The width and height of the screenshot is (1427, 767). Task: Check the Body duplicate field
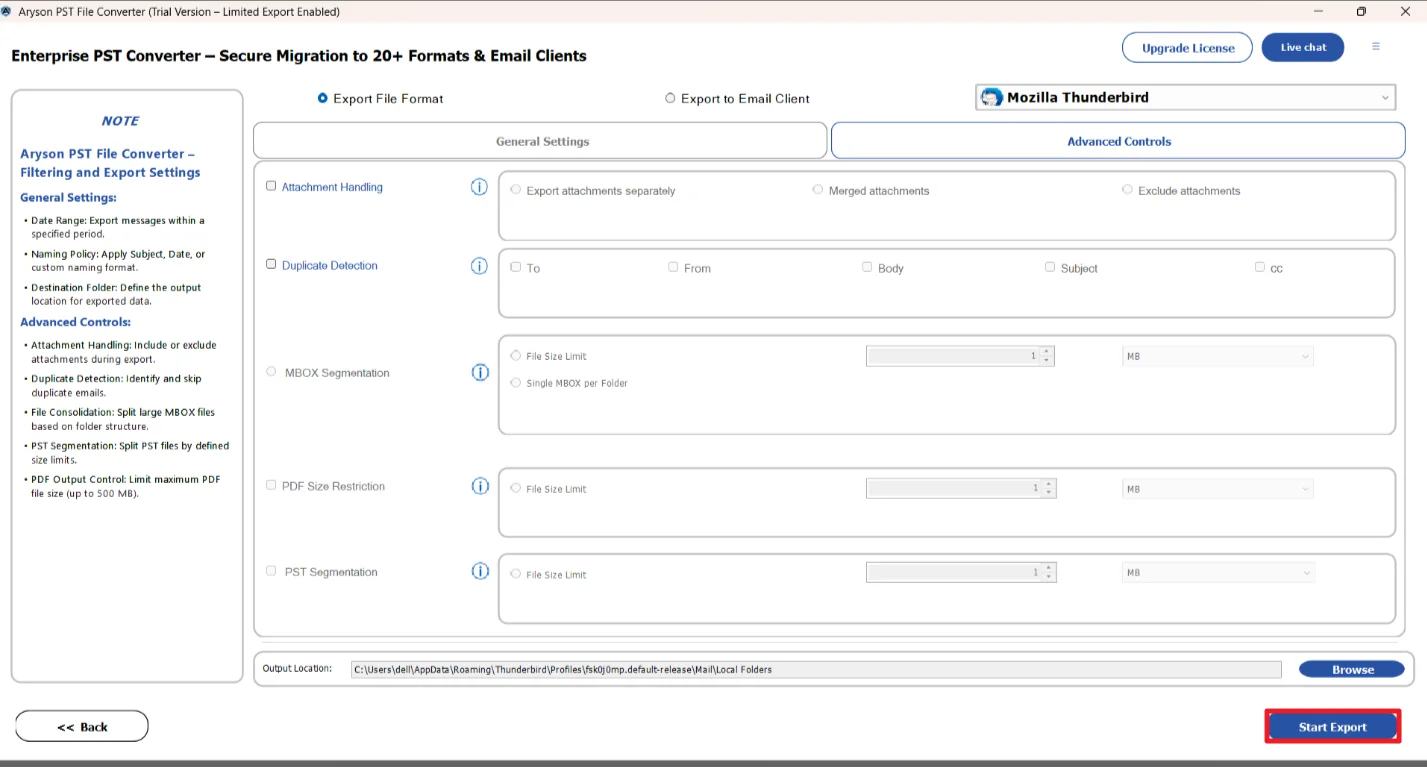pyautogui.click(x=867, y=267)
